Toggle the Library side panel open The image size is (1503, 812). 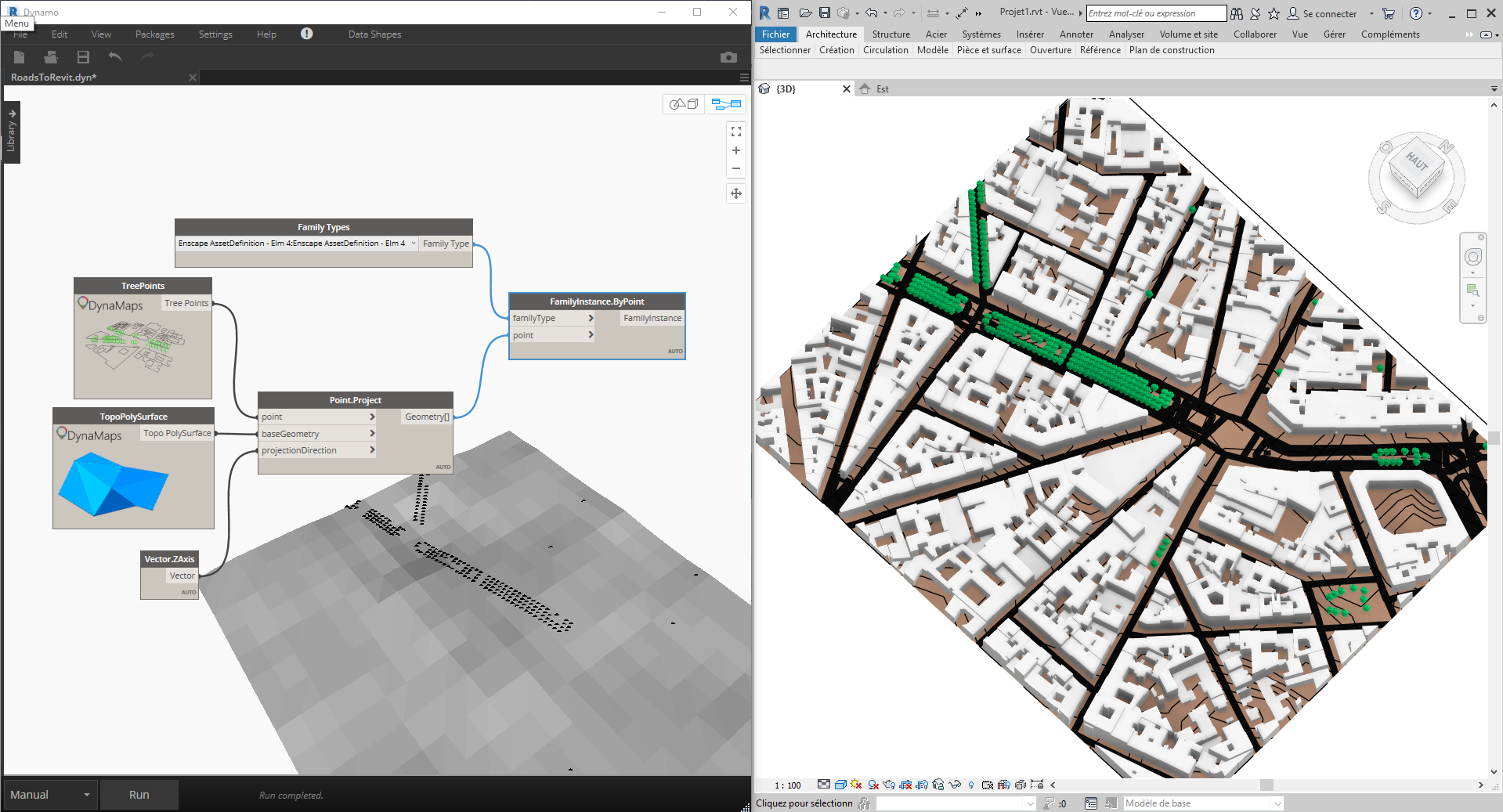tap(12, 131)
